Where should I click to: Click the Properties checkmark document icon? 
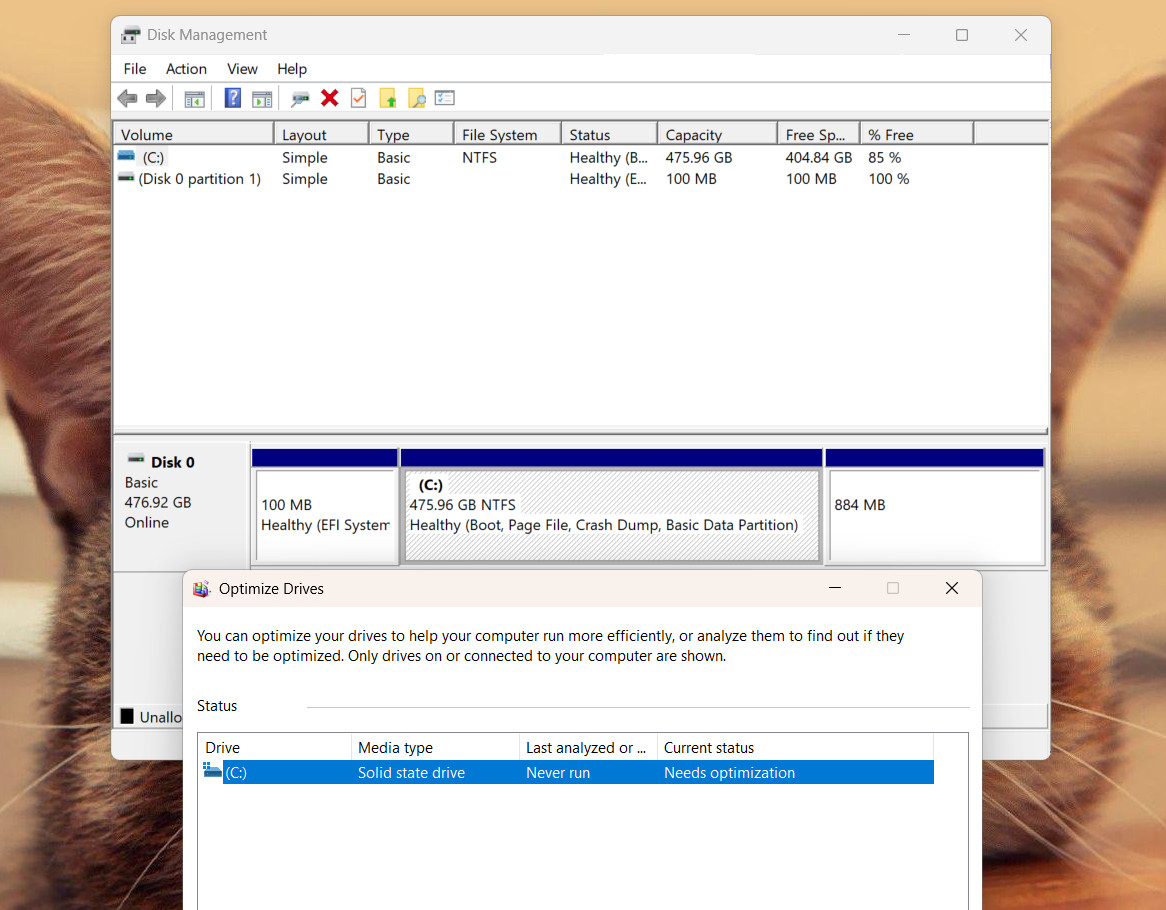[x=358, y=98]
